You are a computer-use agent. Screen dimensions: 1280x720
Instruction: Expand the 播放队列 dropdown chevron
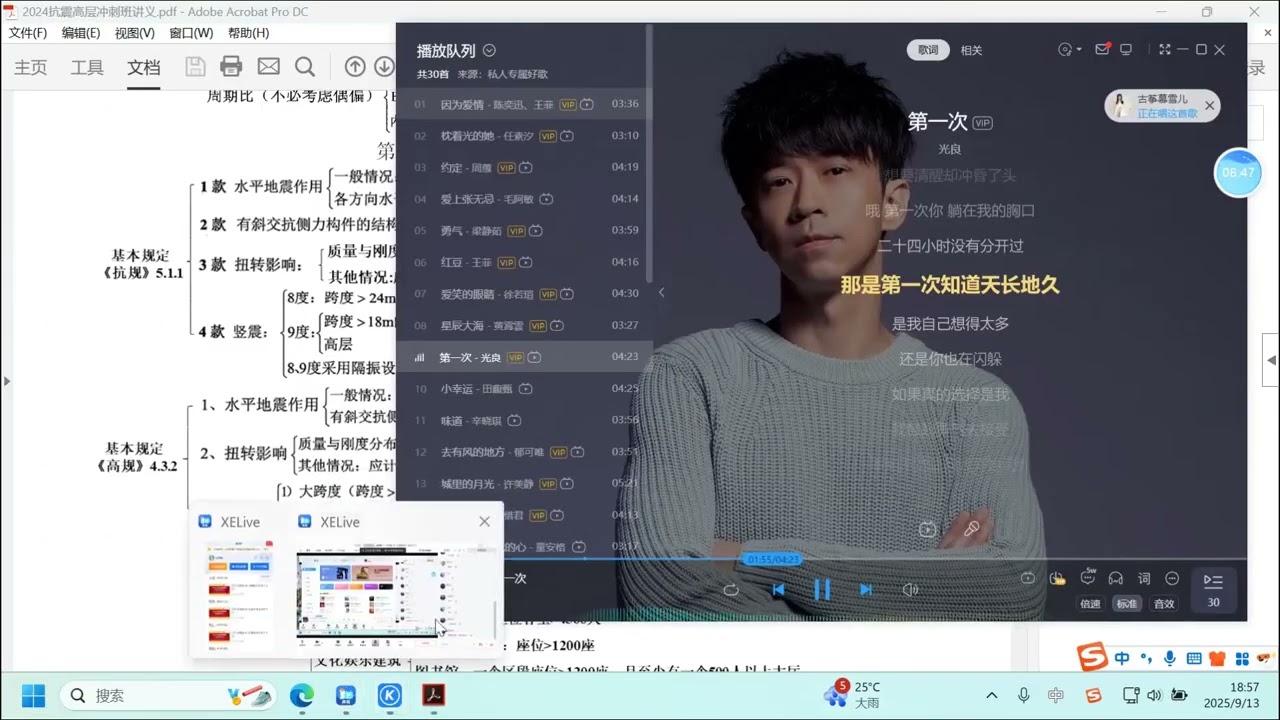pos(489,50)
